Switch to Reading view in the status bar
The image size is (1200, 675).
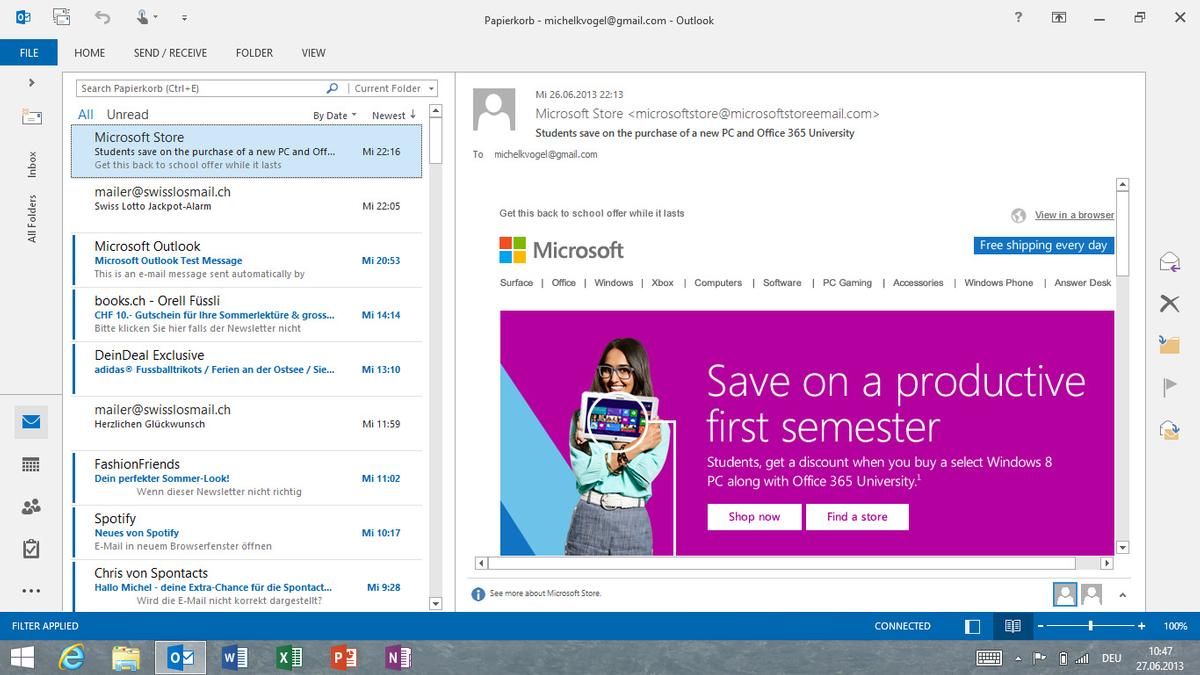tap(1012, 626)
